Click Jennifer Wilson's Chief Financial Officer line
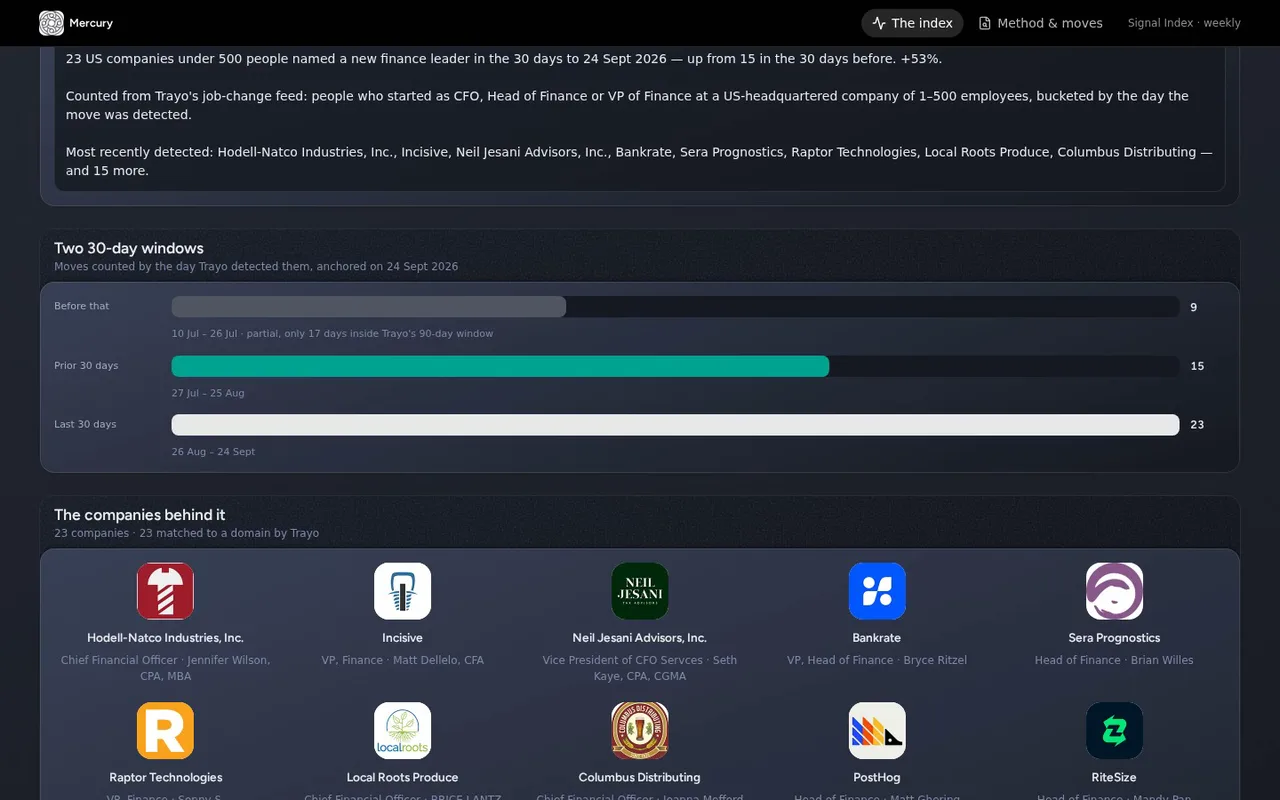This screenshot has width=1280, height=800. coord(166,668)
